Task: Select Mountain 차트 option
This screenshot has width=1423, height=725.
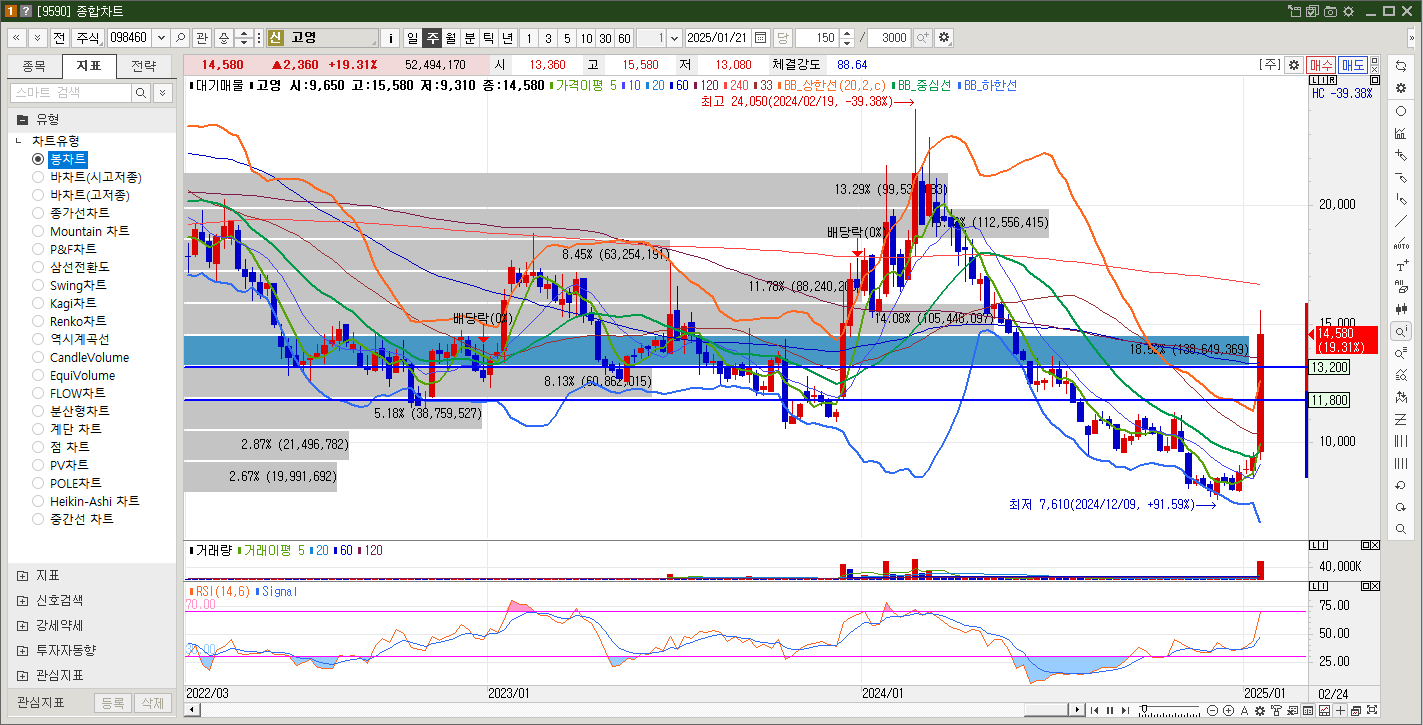Action: pos(81,231)
